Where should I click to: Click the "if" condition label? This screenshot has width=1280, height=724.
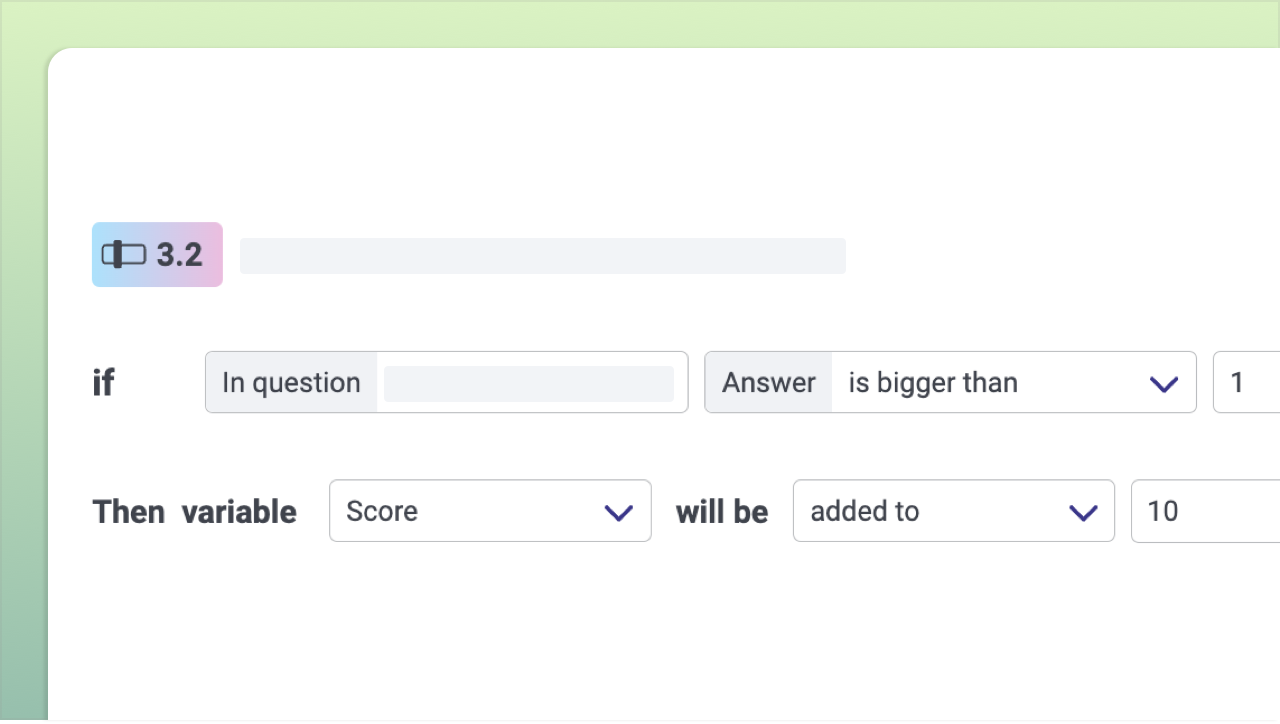pos(103,383)
